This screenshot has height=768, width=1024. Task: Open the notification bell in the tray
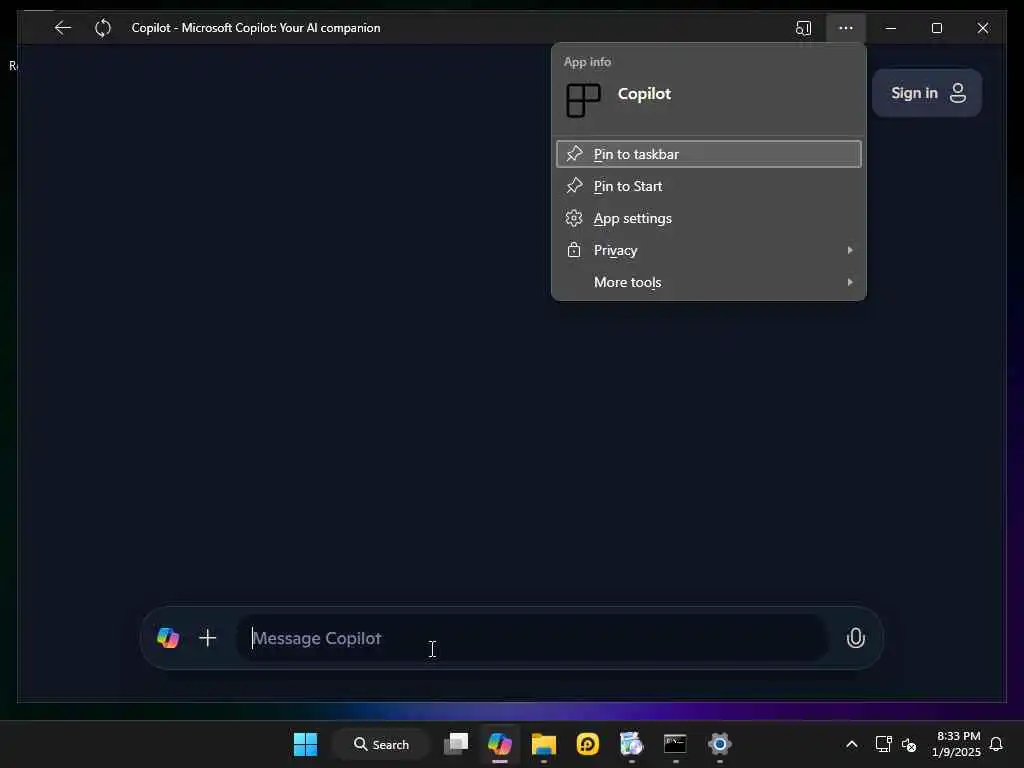[x=996, y=744]
